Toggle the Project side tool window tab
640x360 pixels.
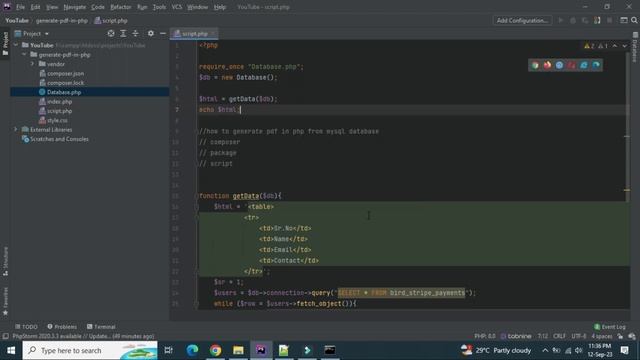click(x=5, y=44)
